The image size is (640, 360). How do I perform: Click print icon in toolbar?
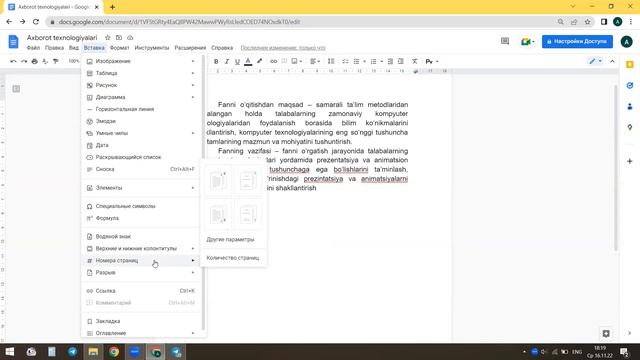coord(35,61)
